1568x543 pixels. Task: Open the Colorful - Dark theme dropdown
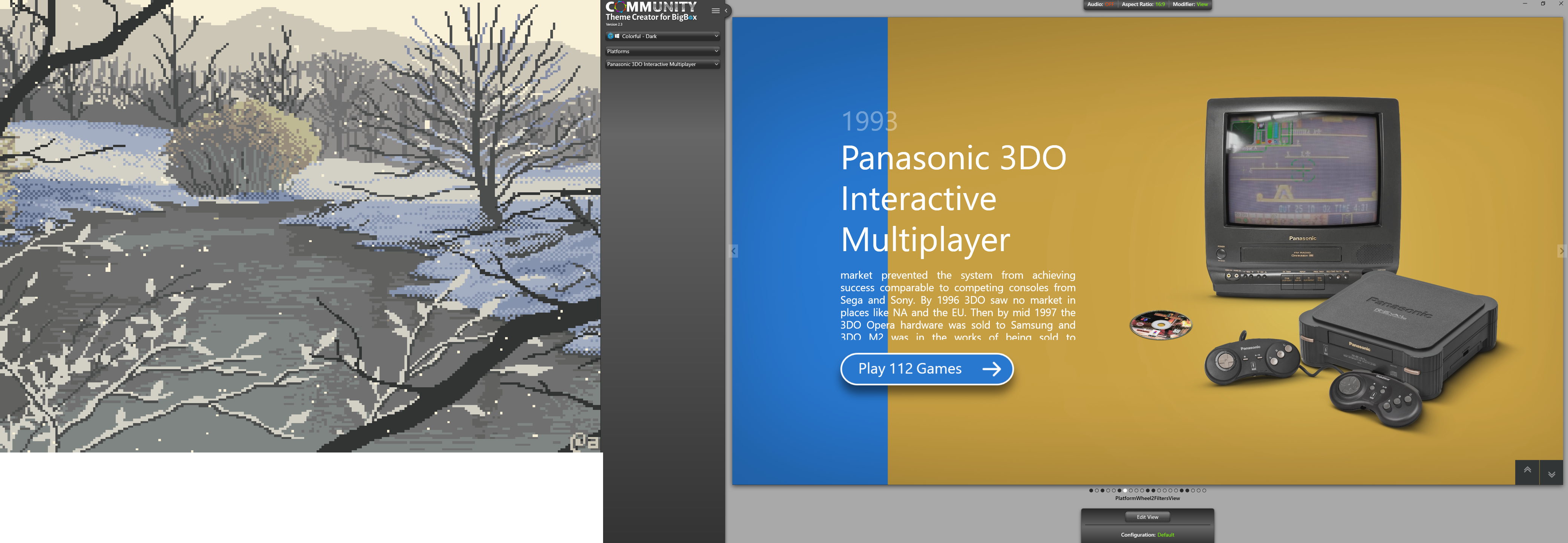point(662,37)
